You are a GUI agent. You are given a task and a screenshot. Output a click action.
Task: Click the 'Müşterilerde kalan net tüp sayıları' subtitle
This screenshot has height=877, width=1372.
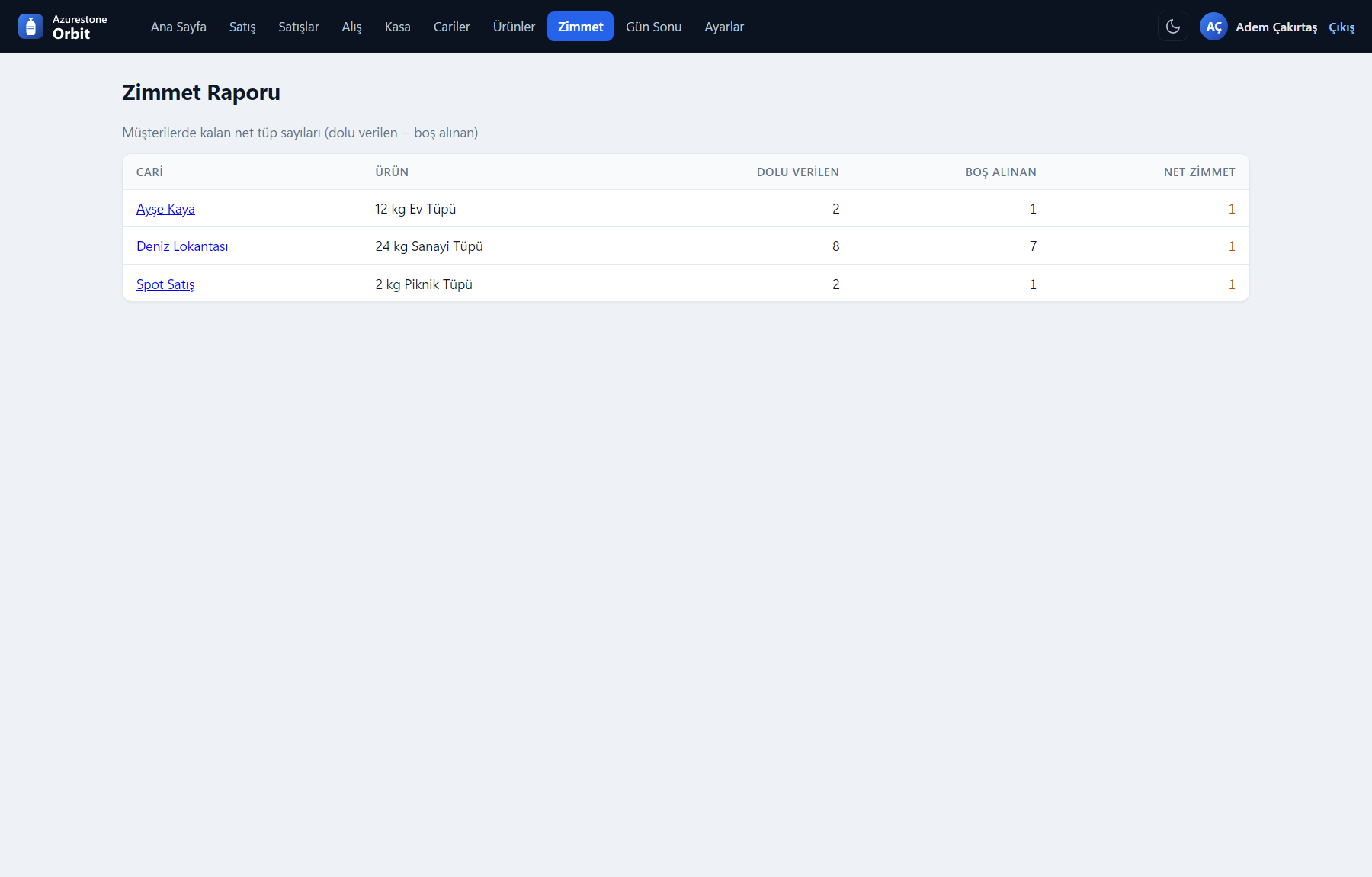tap(300, 133)
